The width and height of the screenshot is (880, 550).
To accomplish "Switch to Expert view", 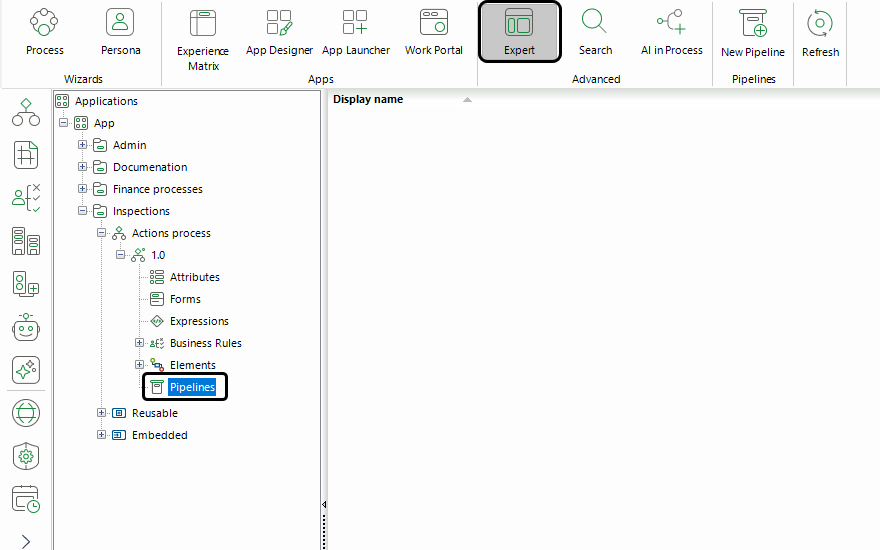I will tap(519, 31).
